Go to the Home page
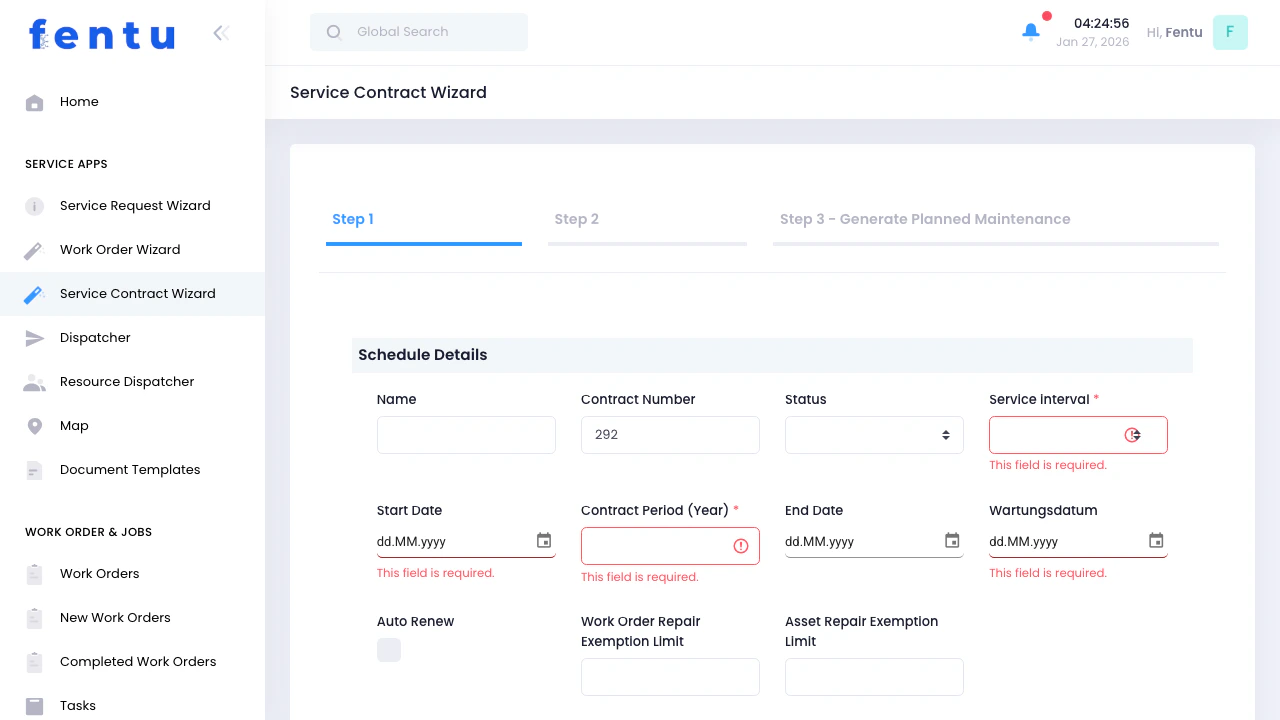This screenshot has width=1280, height=720. point(79,101)
